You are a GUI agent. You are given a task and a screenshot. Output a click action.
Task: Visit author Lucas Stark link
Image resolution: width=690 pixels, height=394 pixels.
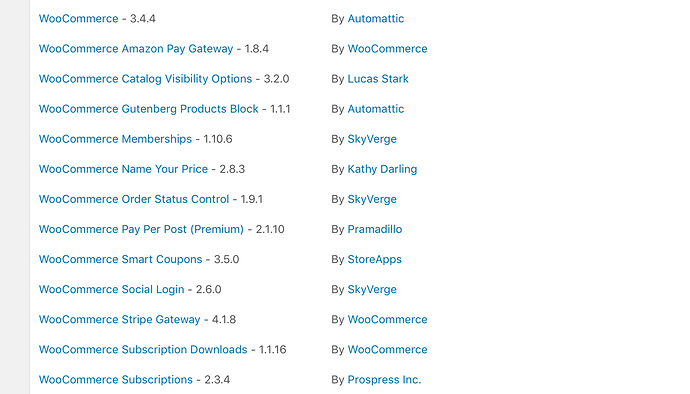[x=378, y=79]
